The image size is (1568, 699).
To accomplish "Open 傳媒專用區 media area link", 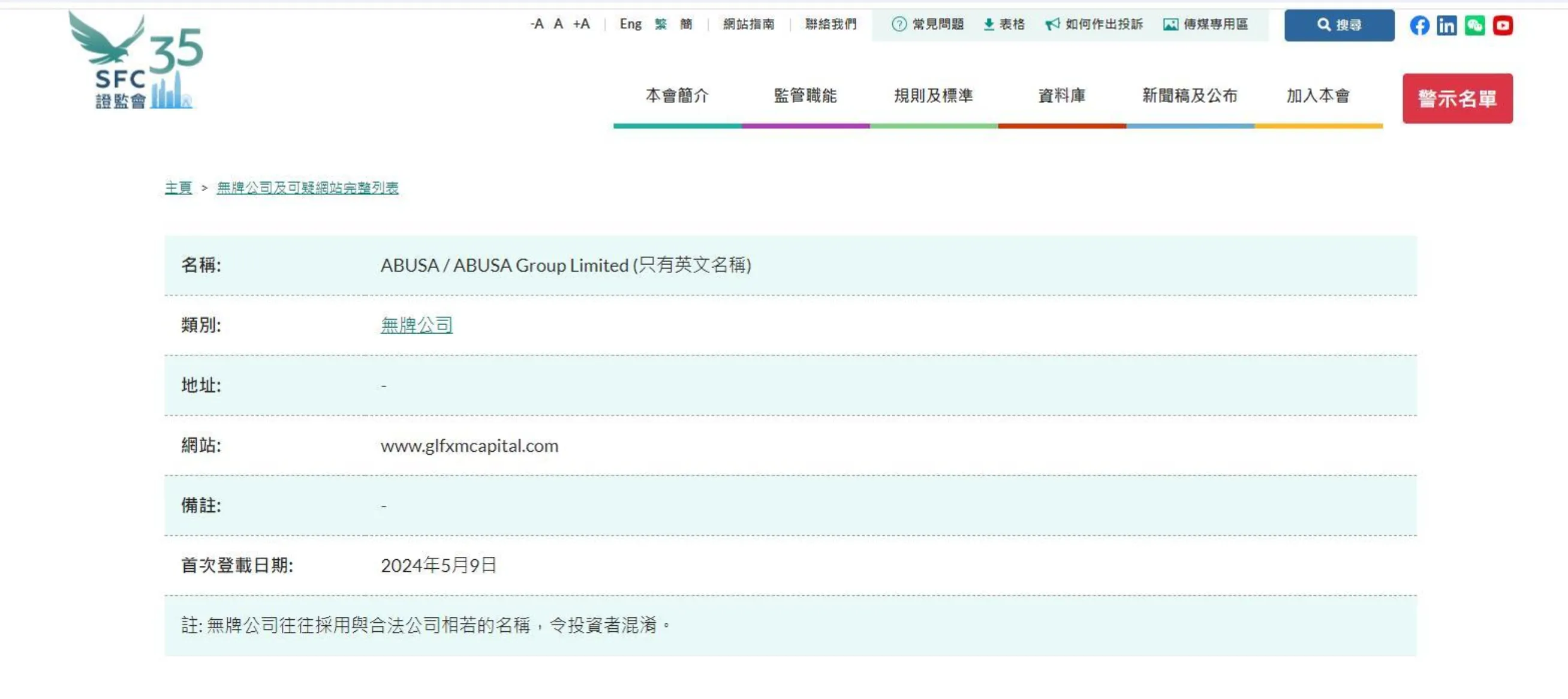I will 1205,25.
